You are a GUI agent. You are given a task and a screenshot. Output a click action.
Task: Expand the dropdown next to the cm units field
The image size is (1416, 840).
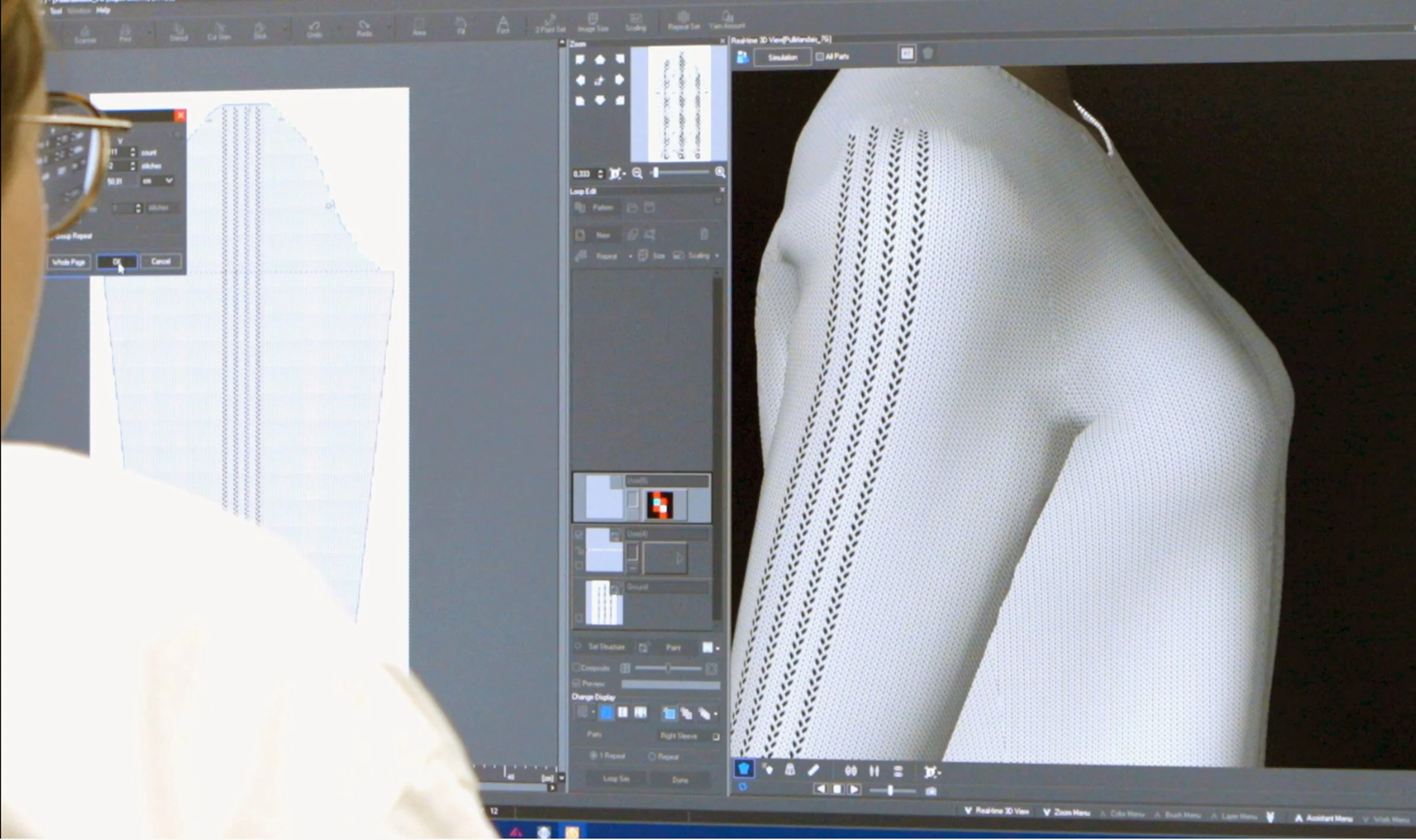(169, 181)
